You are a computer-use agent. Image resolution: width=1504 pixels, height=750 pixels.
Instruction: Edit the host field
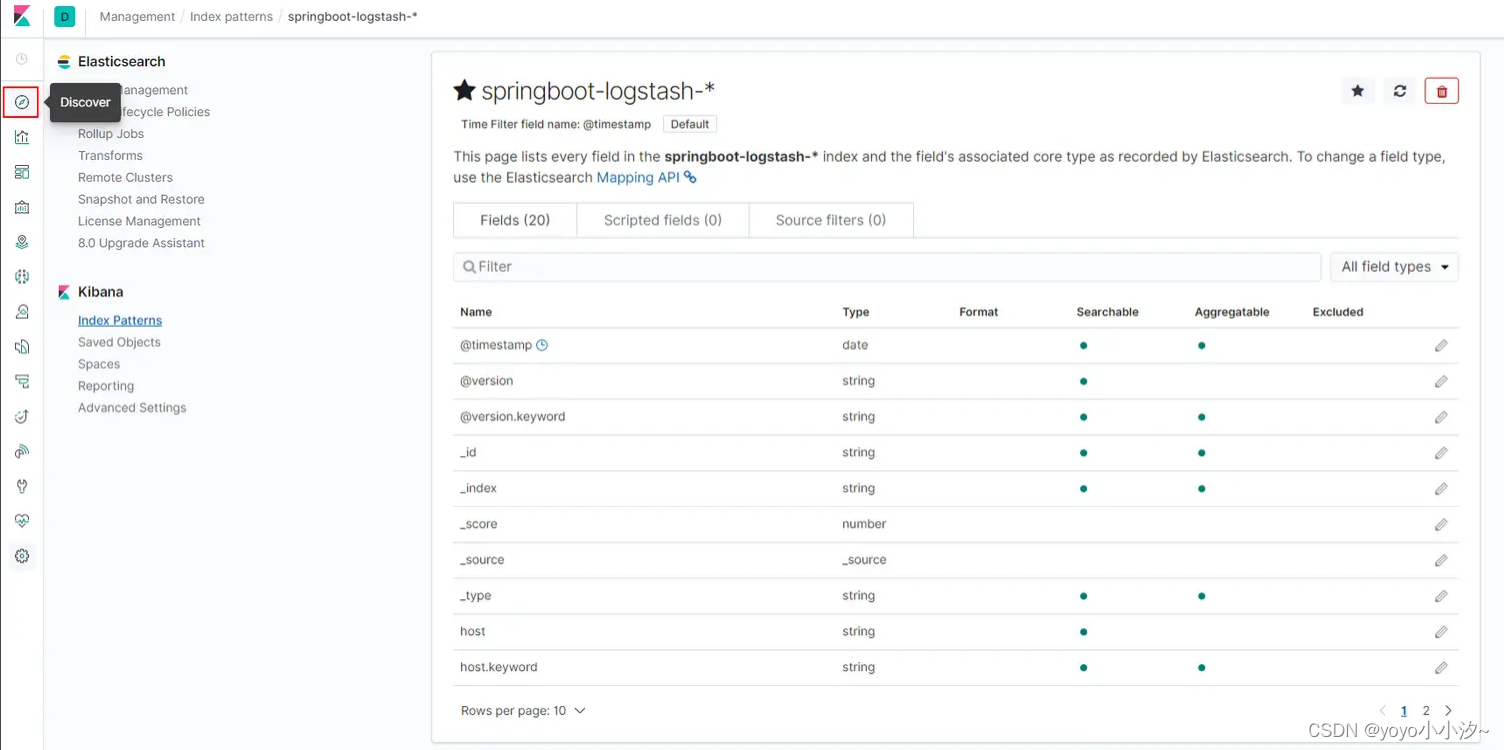pyautogui.click(x=1441, y=632)
